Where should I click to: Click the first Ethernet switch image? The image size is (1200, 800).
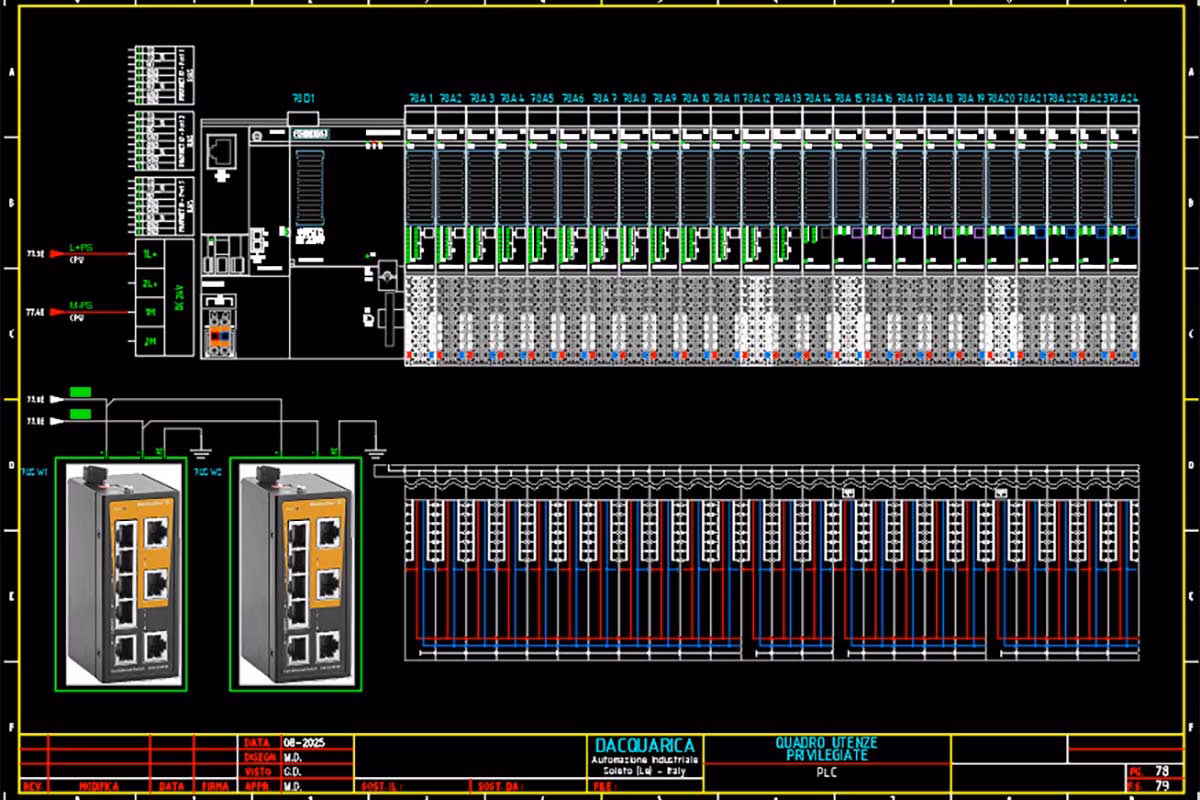point(120,574)
